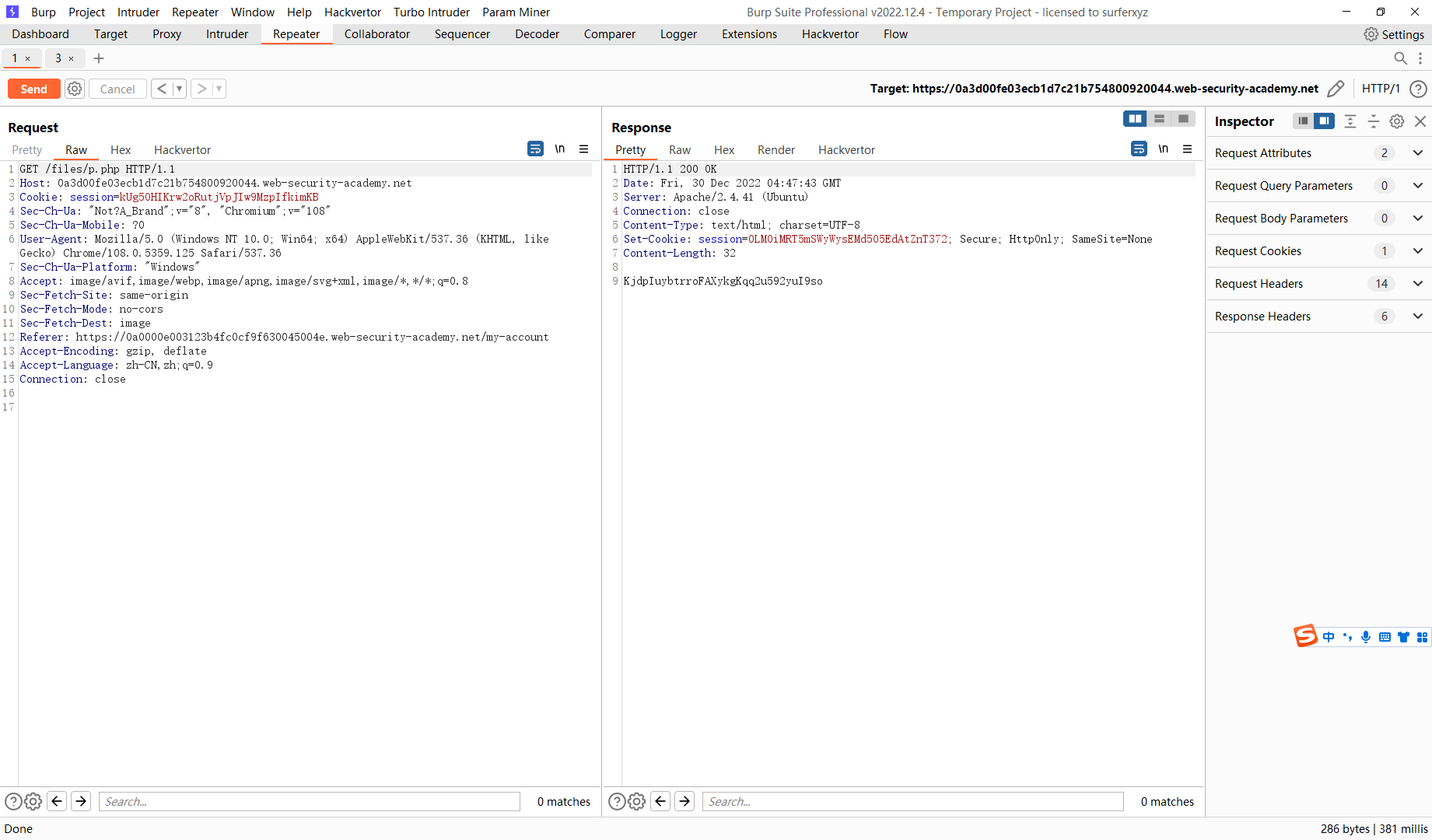The height and width of the screenshot is (840, 1432).
Task: Dock Inspector to the right layout
Action: (x=1324, y=121)
